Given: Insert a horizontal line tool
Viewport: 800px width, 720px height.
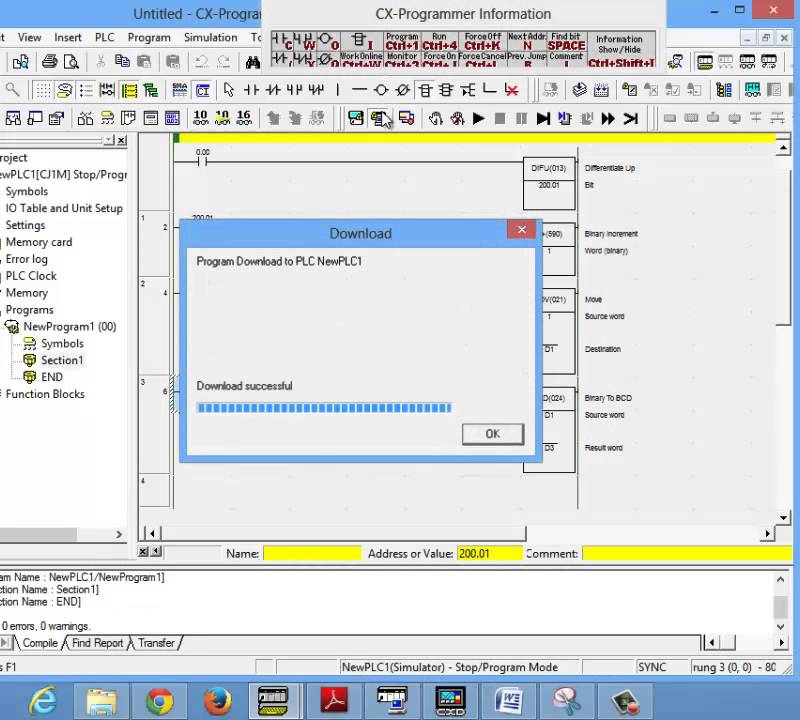Looking at the screenshot, I should 359,90.
